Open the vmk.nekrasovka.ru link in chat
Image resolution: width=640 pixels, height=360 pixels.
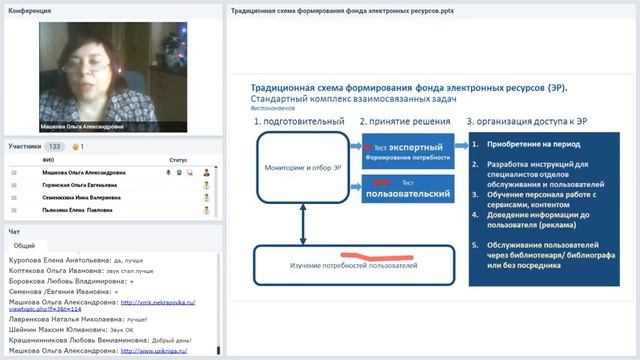coord(158,302)
